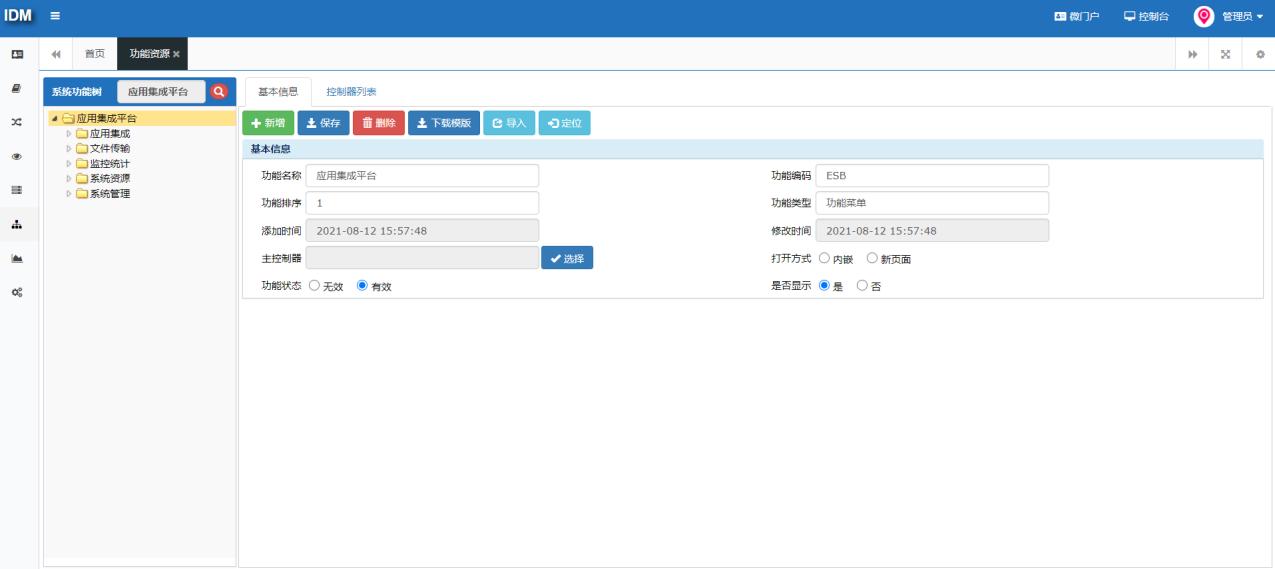Select the 应用集成 tree item
1275x569 pixels.
[110, 133]
